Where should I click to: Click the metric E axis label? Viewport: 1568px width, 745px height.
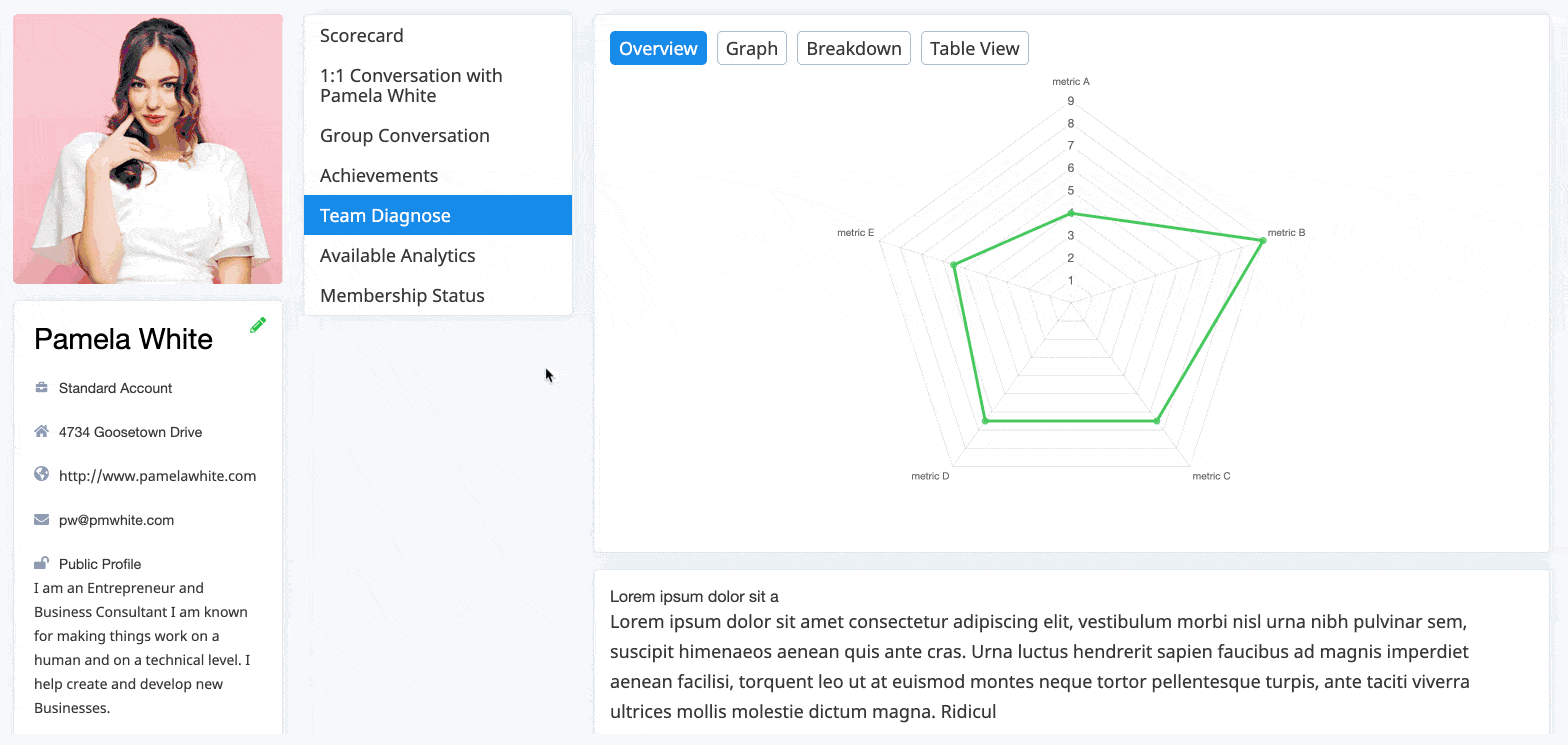tap(856, 233)
